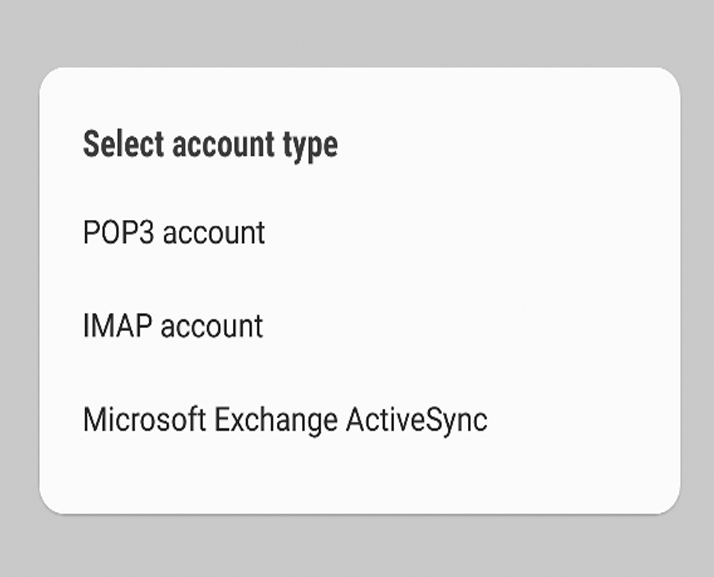Choose the last option, Exchange ActiveSync
The height and width of the screenshot is (577, 714).
tap(360, 419)
